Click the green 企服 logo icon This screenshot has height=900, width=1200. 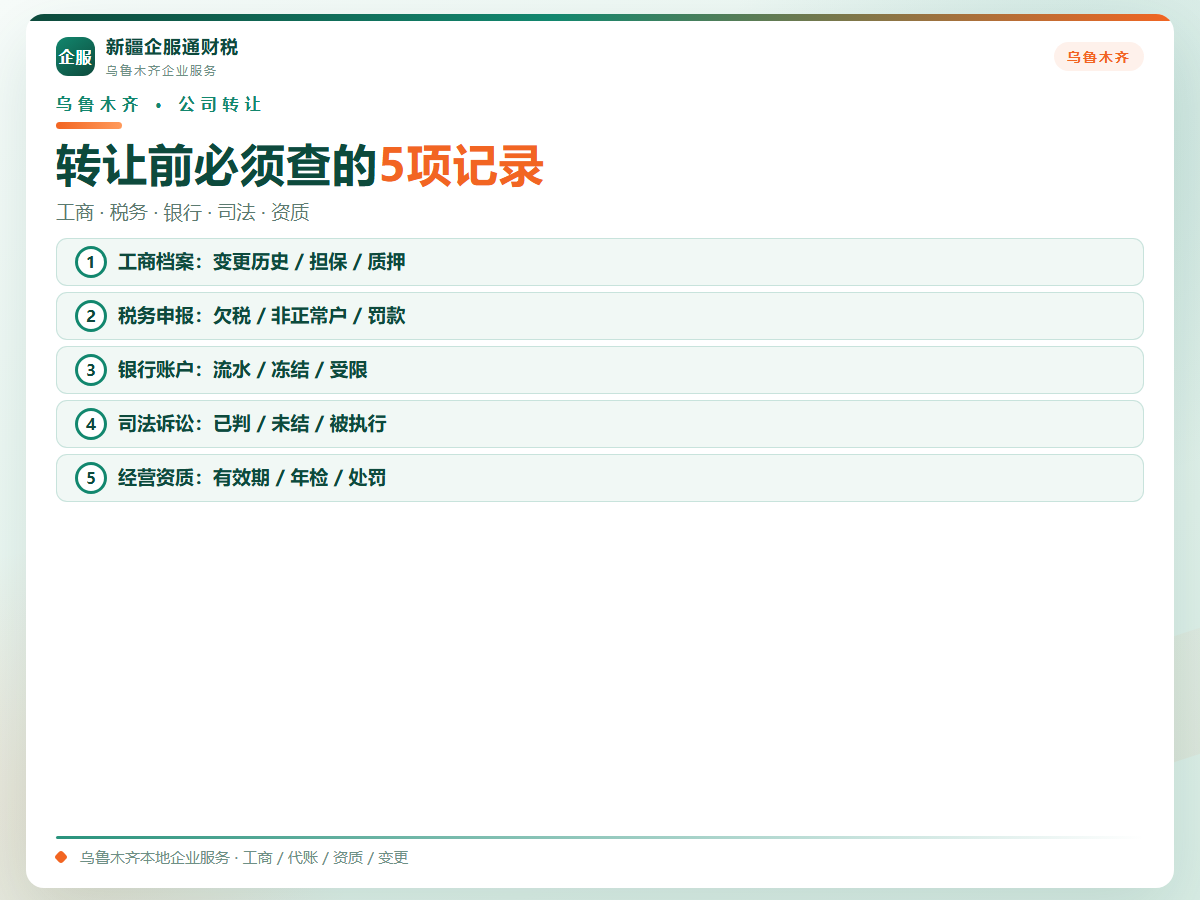point(75,56)
